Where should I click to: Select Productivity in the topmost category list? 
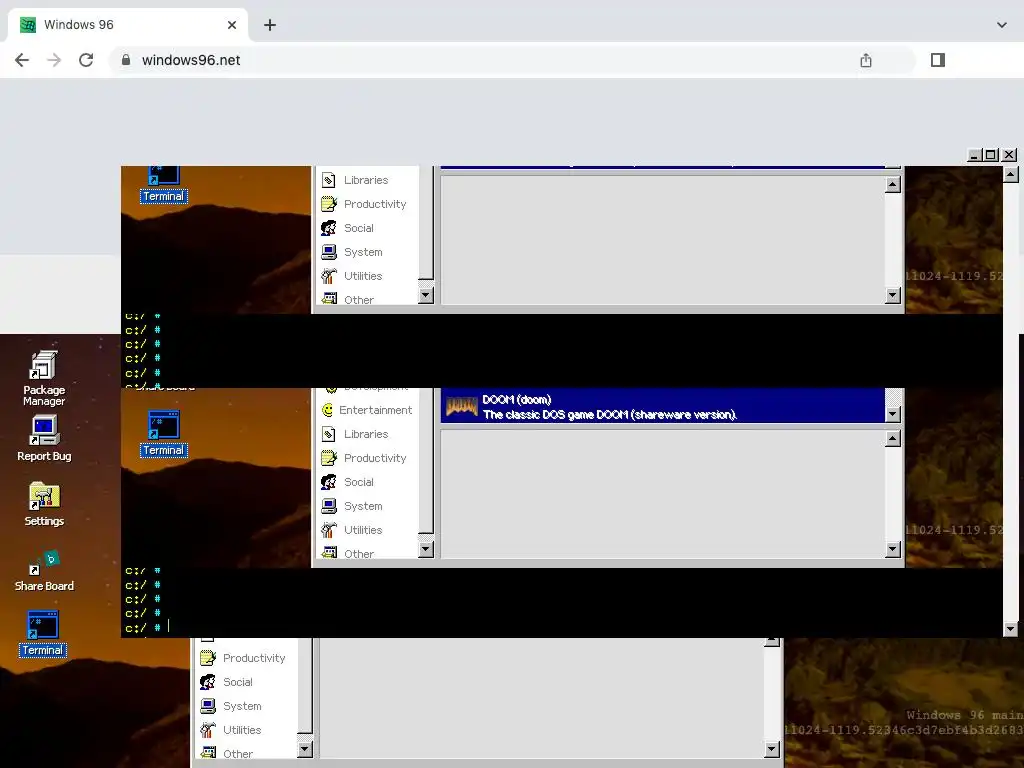pos(375,204)
